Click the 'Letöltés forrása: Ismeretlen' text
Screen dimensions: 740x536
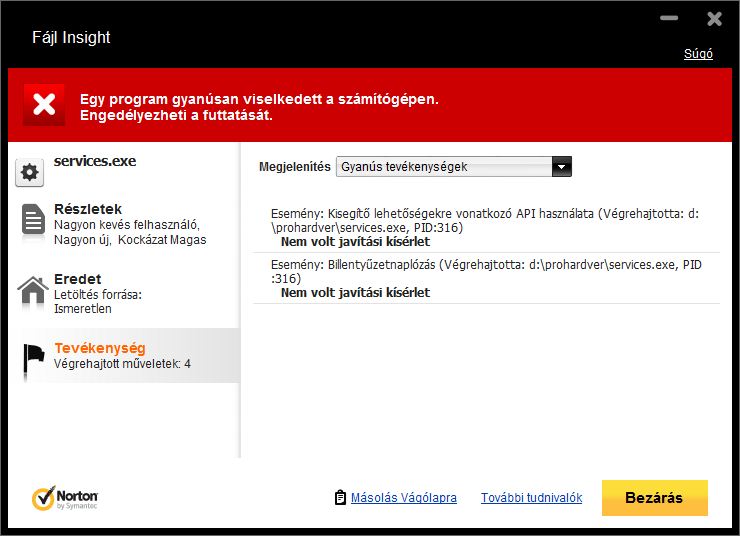click(x=98, y=302)
